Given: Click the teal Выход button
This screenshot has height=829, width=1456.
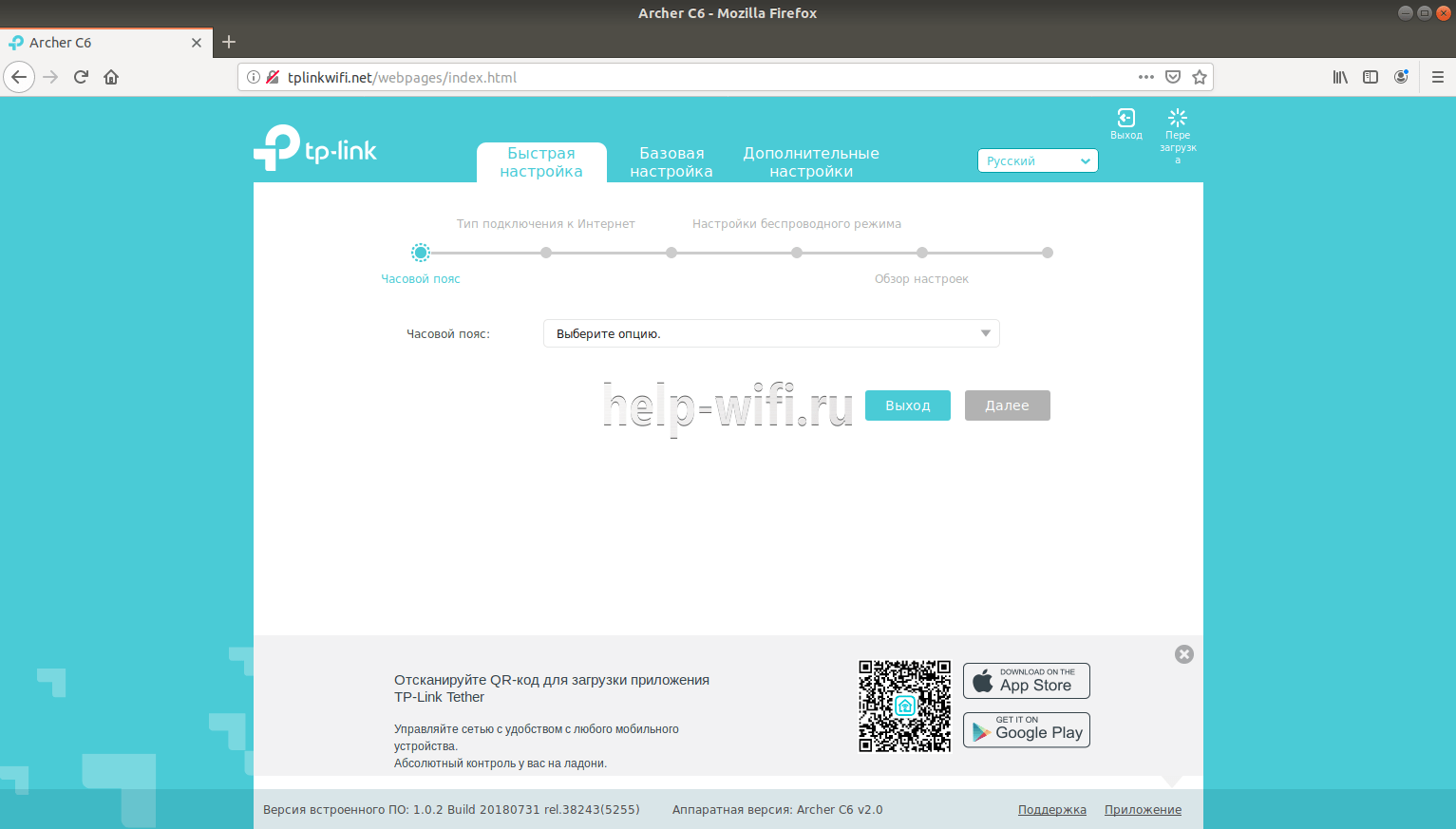Looking at the screenshot, I should tap(908, 405).
